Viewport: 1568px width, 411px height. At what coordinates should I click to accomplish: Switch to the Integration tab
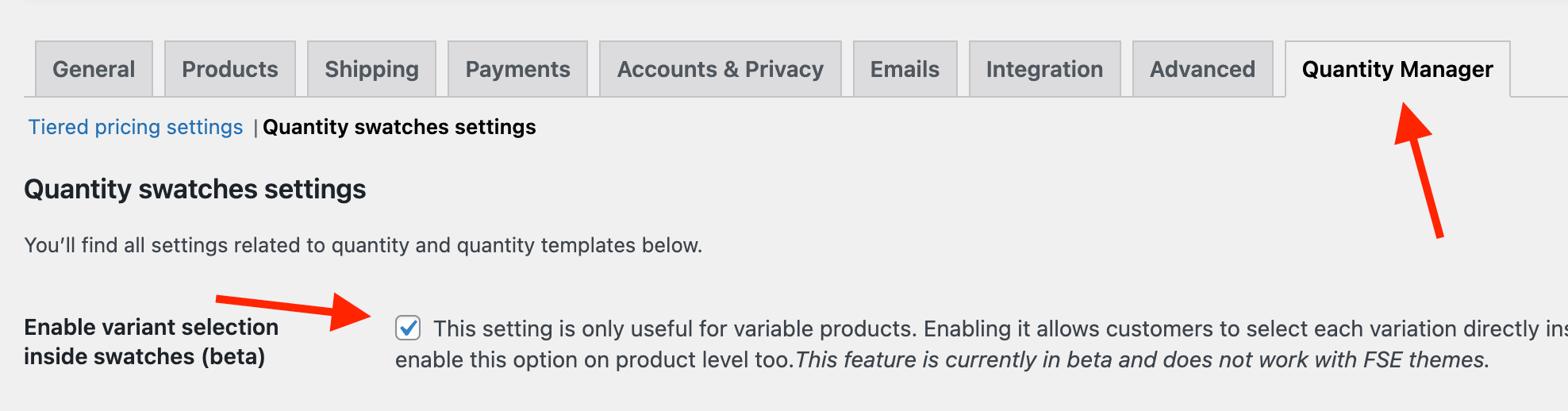point(1044,70)
